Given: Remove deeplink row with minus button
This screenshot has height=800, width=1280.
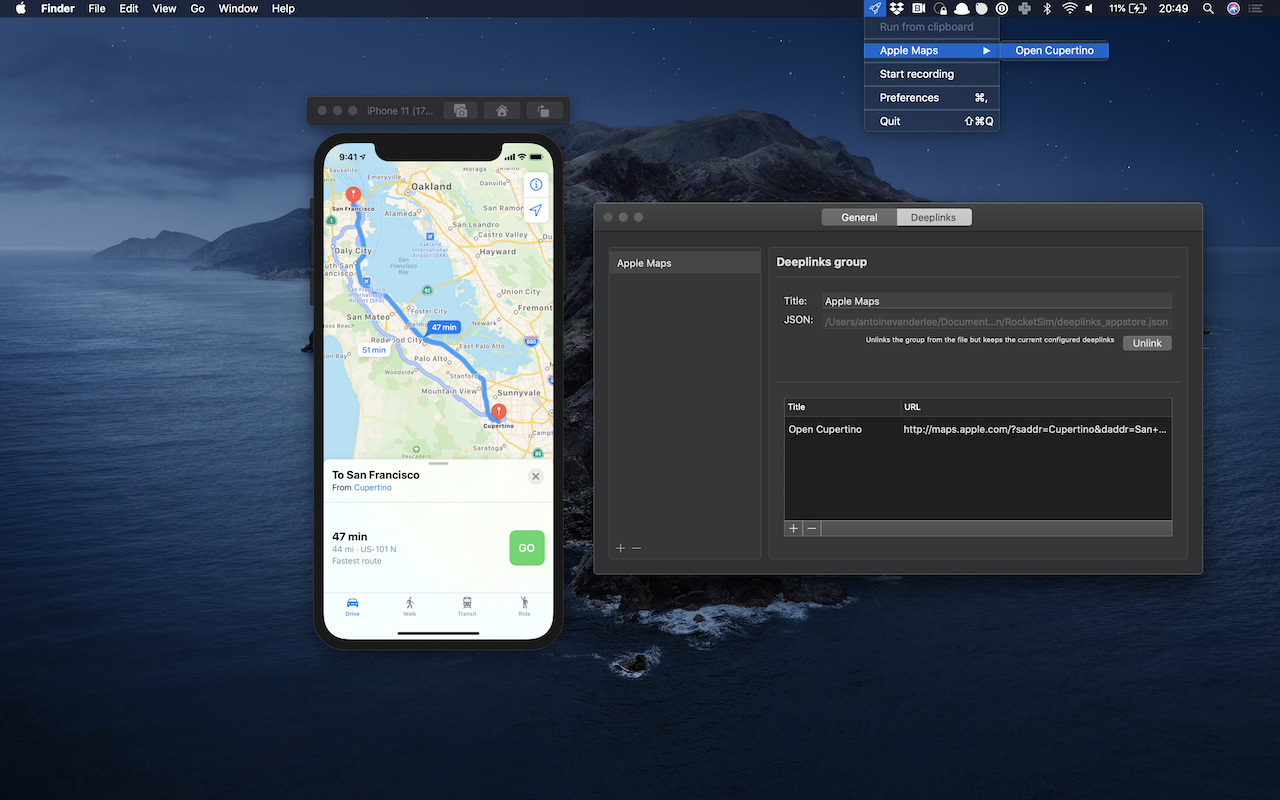Looking at the screenshot, I should pos(812,528).
